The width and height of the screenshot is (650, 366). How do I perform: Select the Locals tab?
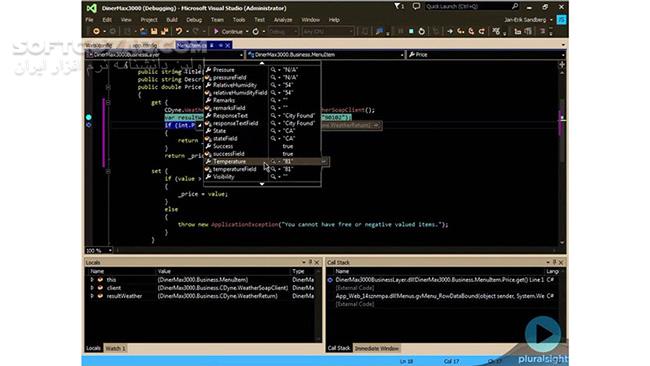[93, 348]
